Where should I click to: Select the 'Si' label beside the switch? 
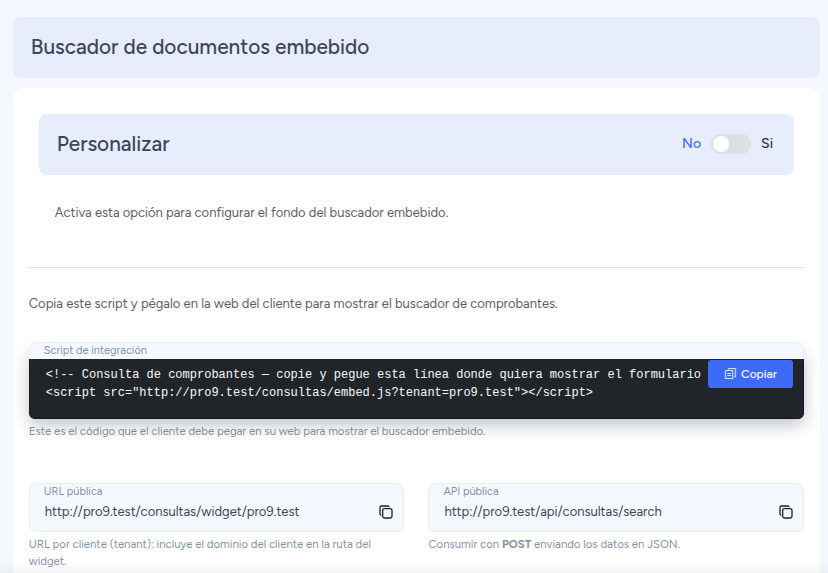click(x=767, y=144)
